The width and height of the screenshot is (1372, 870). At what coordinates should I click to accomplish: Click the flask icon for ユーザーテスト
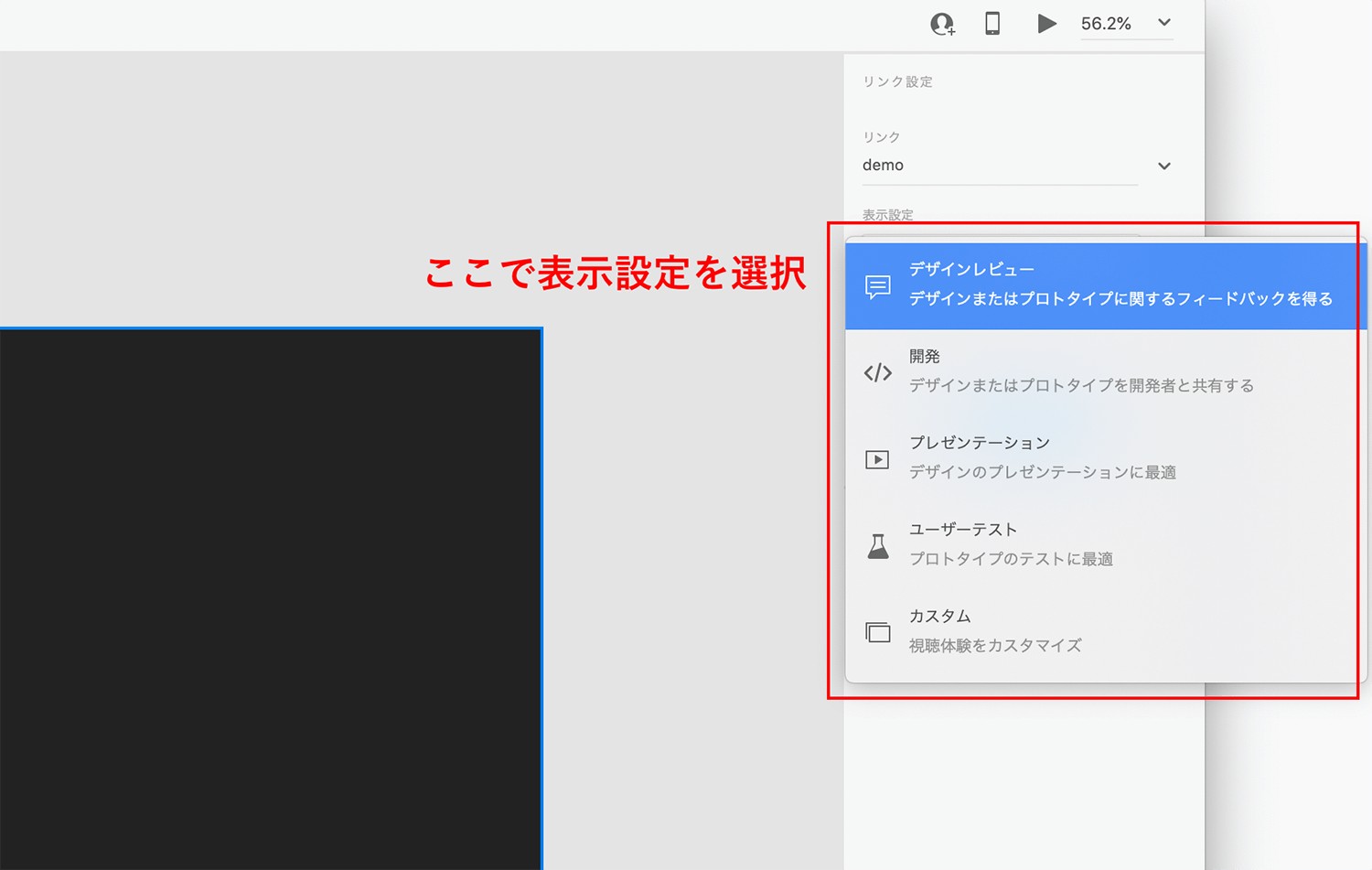click(878, 546)
